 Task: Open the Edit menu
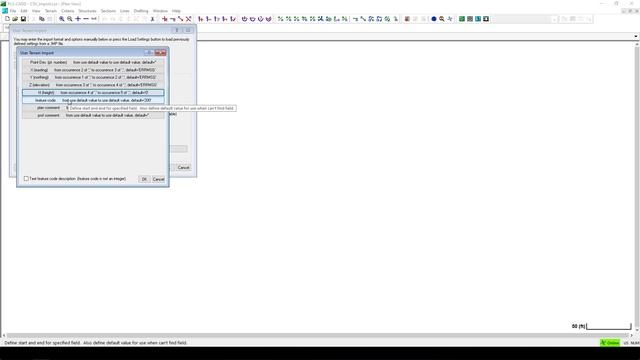pos(24,11)
